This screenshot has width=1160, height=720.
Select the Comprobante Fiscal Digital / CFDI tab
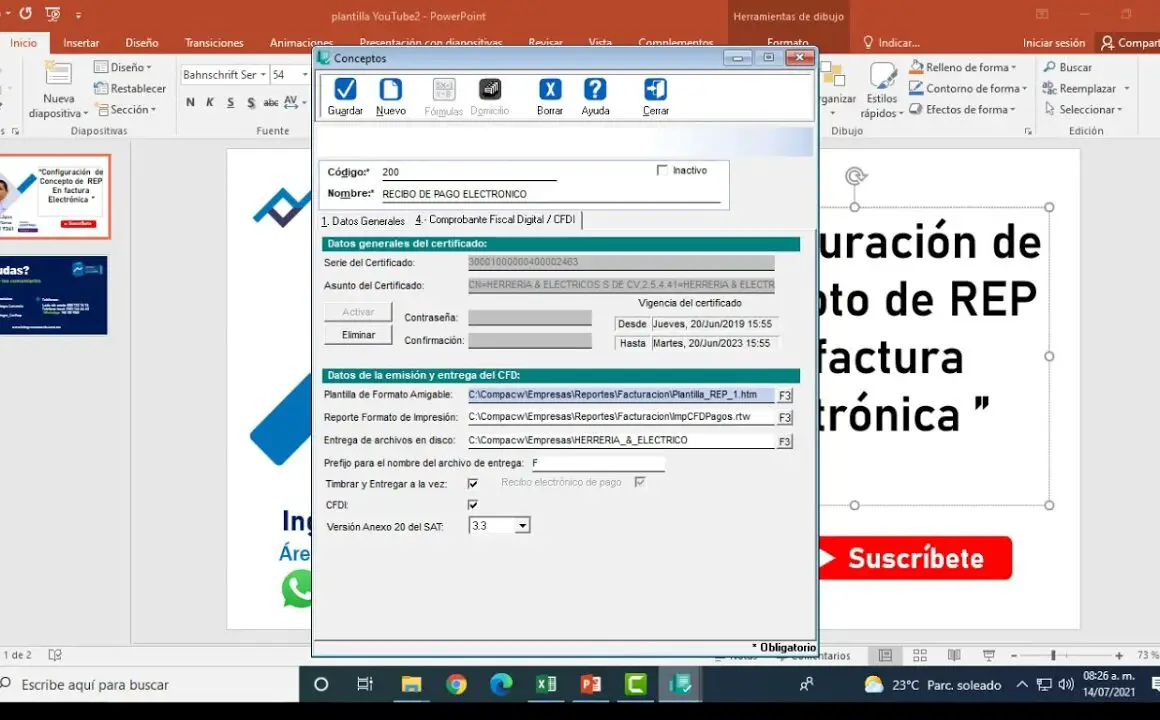(x=495, y=220)
